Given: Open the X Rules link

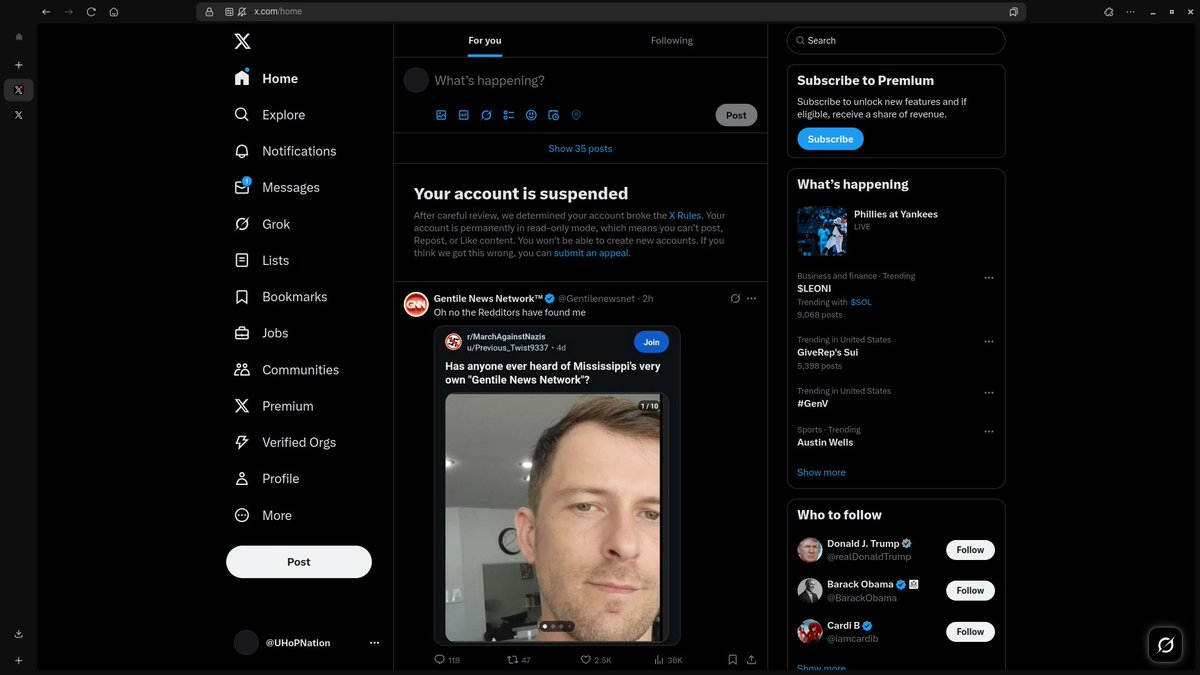Looking at the screenshot, I should [686, 215].
